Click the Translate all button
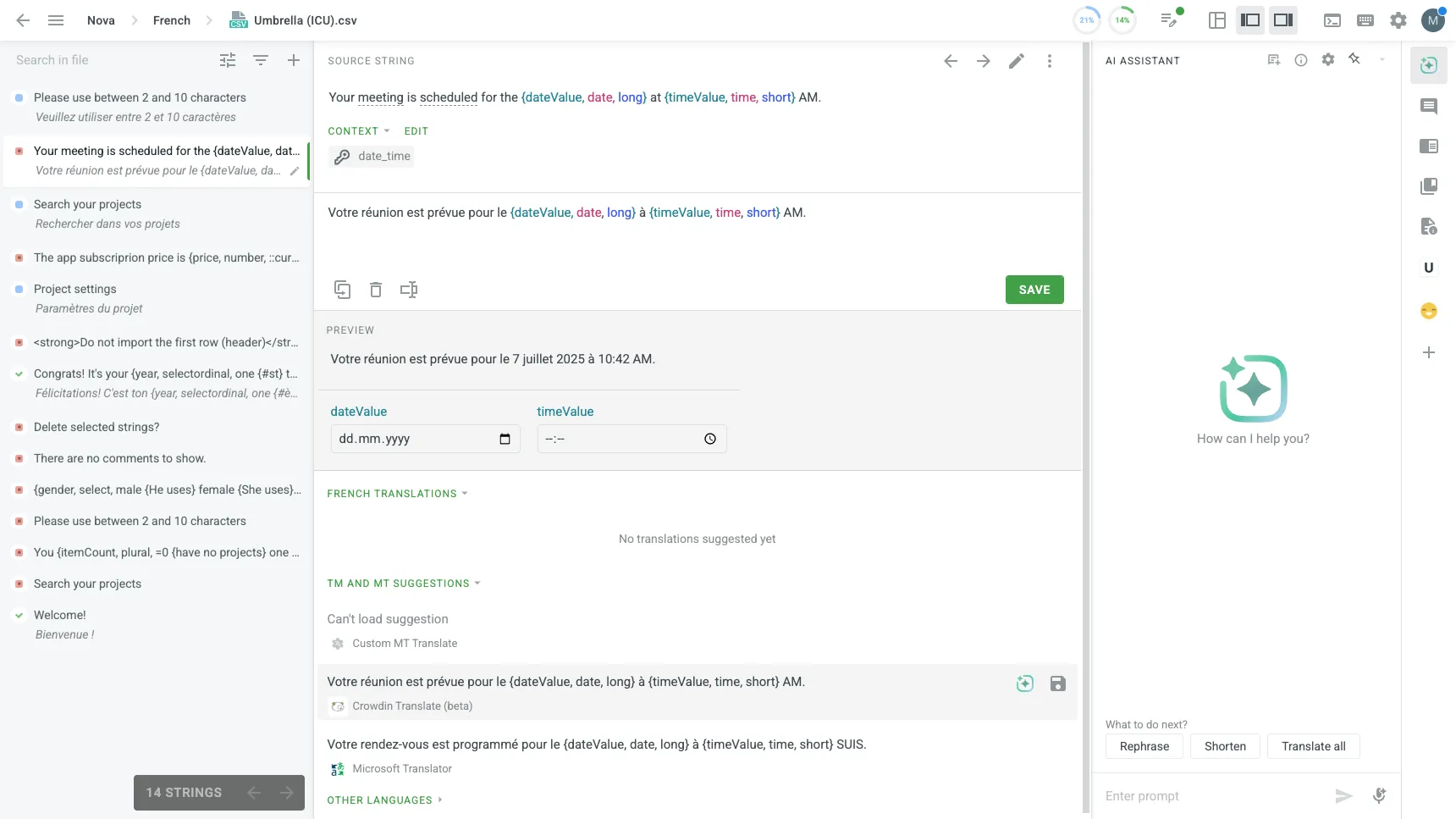The width and height of the screenshot is (1456, 819). point(1314,746)
